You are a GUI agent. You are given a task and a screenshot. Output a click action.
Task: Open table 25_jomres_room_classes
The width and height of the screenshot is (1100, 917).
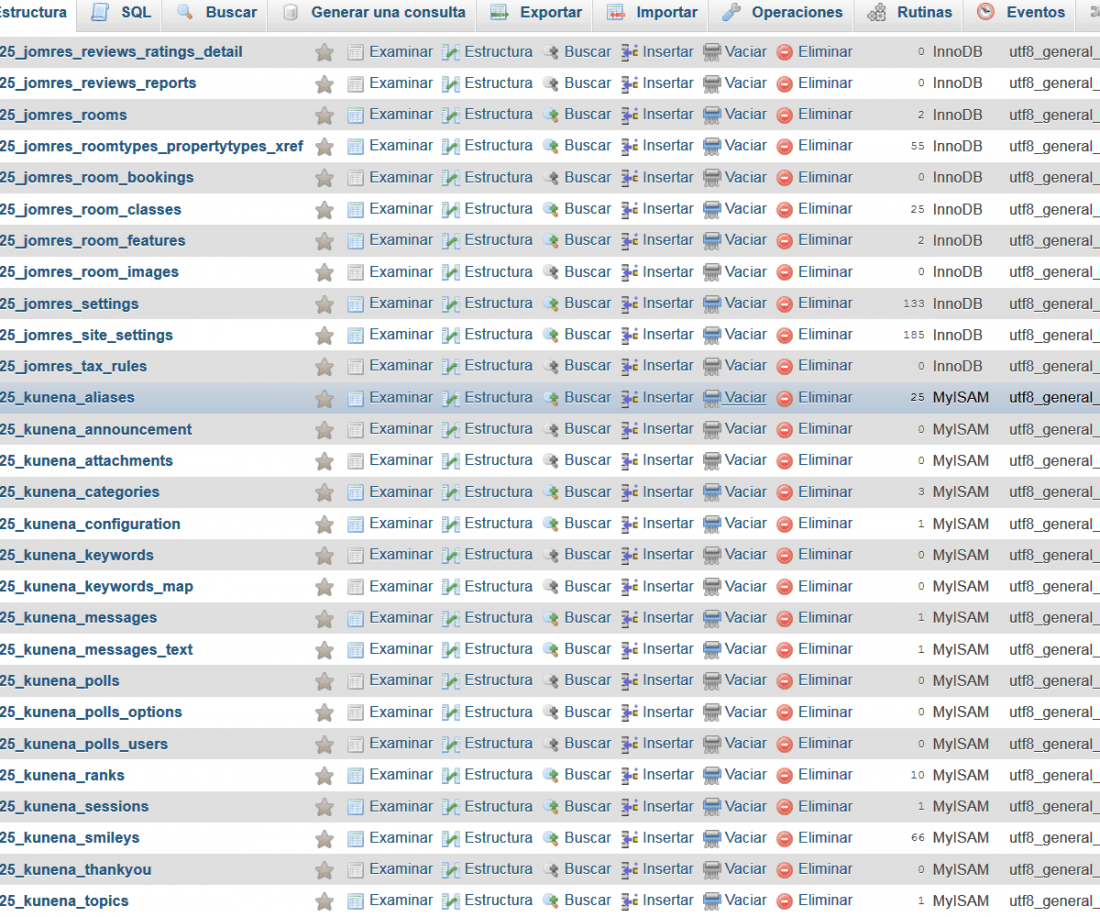(x=90, y=210)
